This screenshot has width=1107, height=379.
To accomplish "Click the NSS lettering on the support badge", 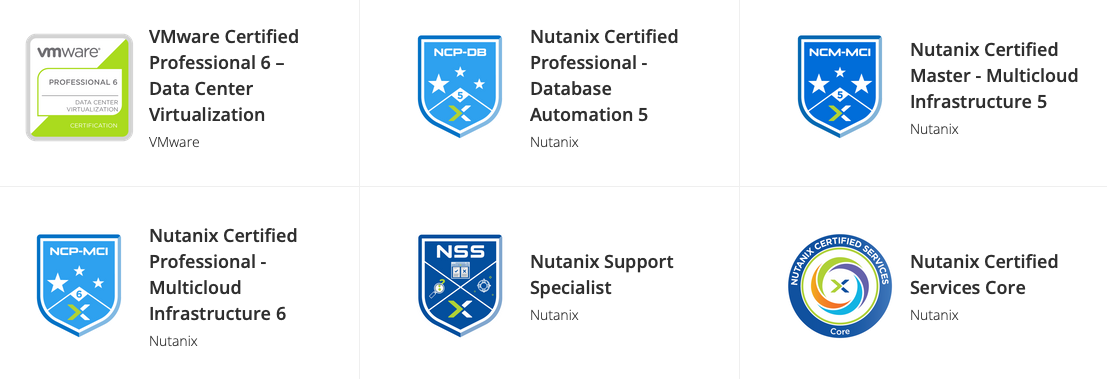I will [460, 251].
